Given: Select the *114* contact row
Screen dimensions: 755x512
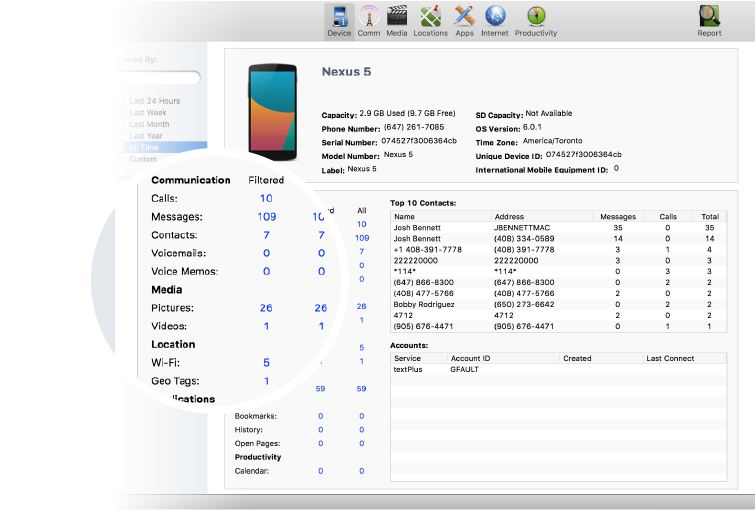Looking at the screenshot, I should (559, 272).
